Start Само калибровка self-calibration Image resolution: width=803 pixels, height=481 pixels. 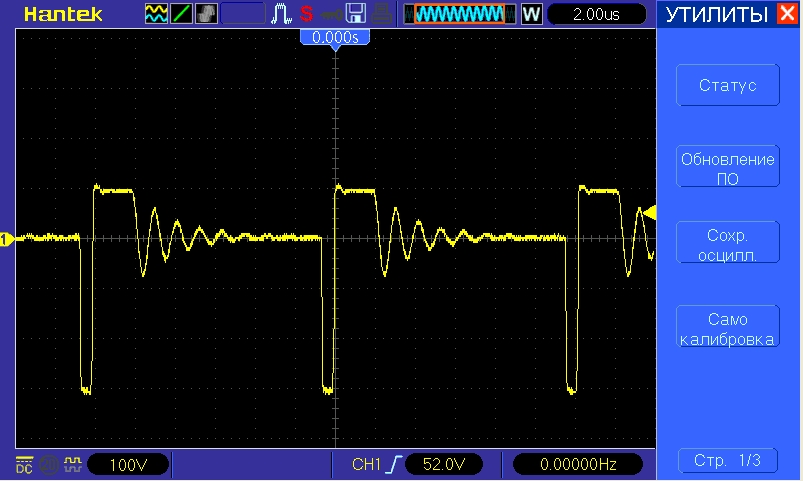727,328
